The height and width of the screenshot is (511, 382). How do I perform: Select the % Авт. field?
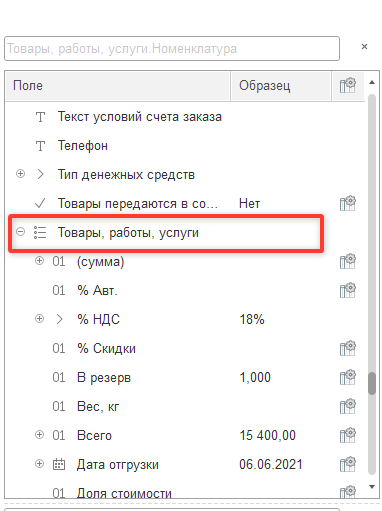pyautogui.click(x=97, y=291)
